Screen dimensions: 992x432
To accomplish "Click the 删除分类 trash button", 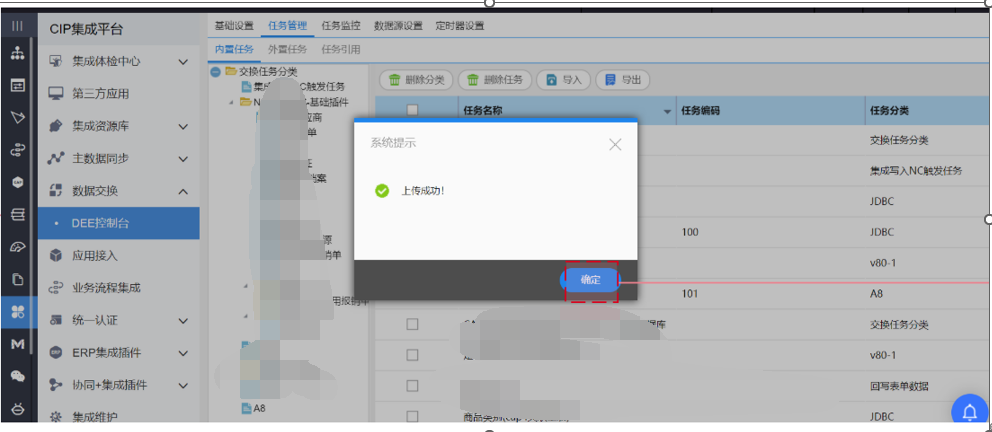I will [x=416, y=80].
